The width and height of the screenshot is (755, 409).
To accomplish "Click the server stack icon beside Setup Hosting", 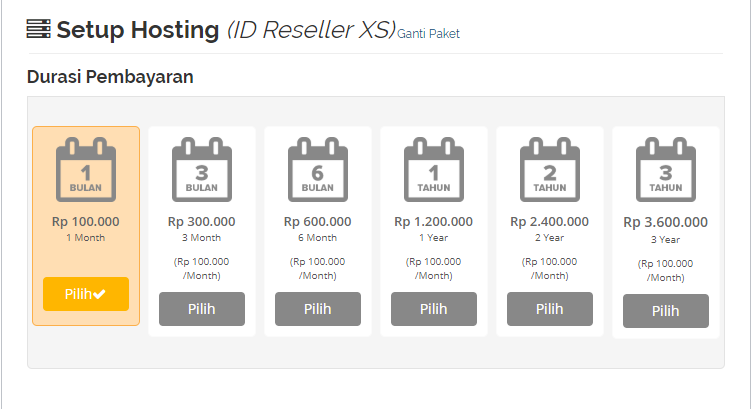I will 39,29.
